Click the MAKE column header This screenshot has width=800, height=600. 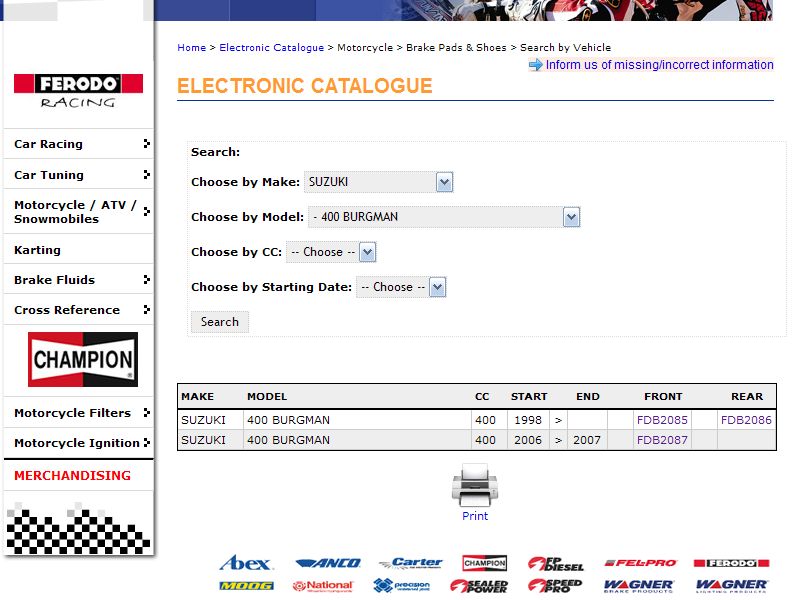click(x=197, y=396)
